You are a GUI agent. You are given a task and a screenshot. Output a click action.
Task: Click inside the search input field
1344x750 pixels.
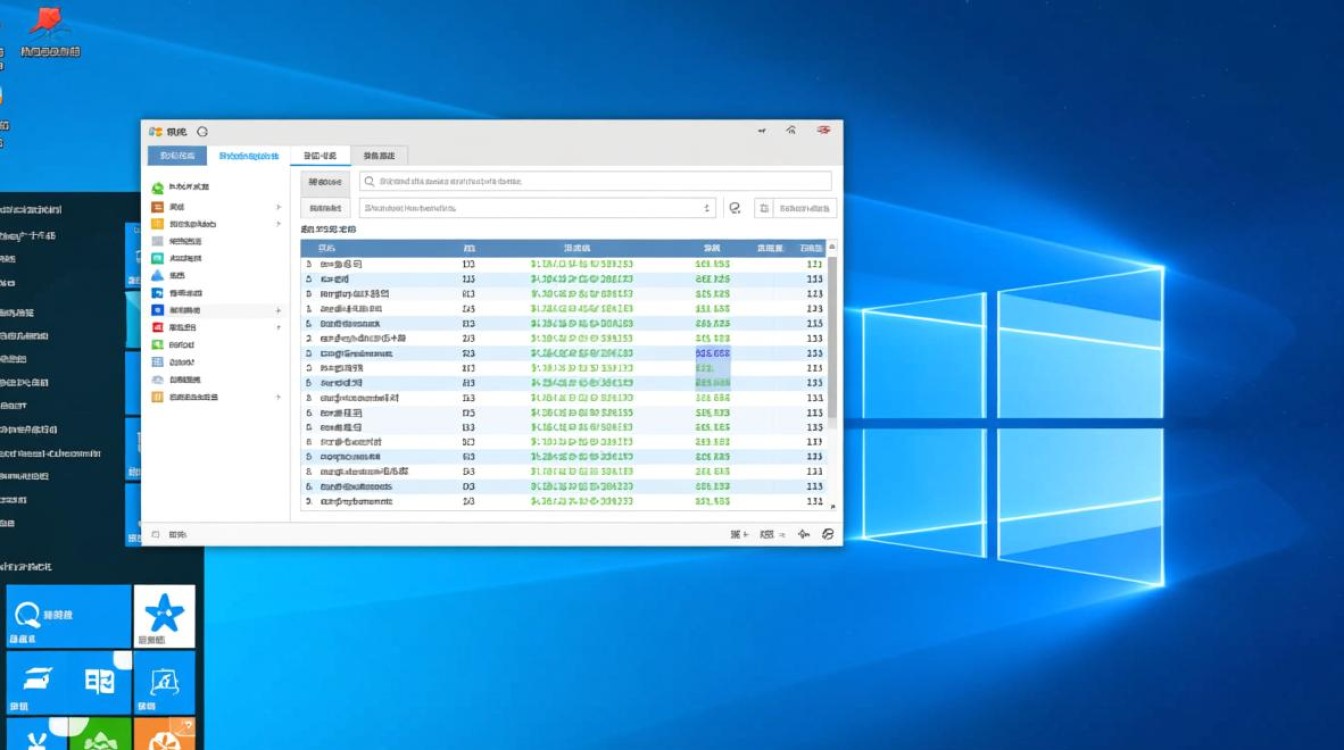click(x=600, y=180)
